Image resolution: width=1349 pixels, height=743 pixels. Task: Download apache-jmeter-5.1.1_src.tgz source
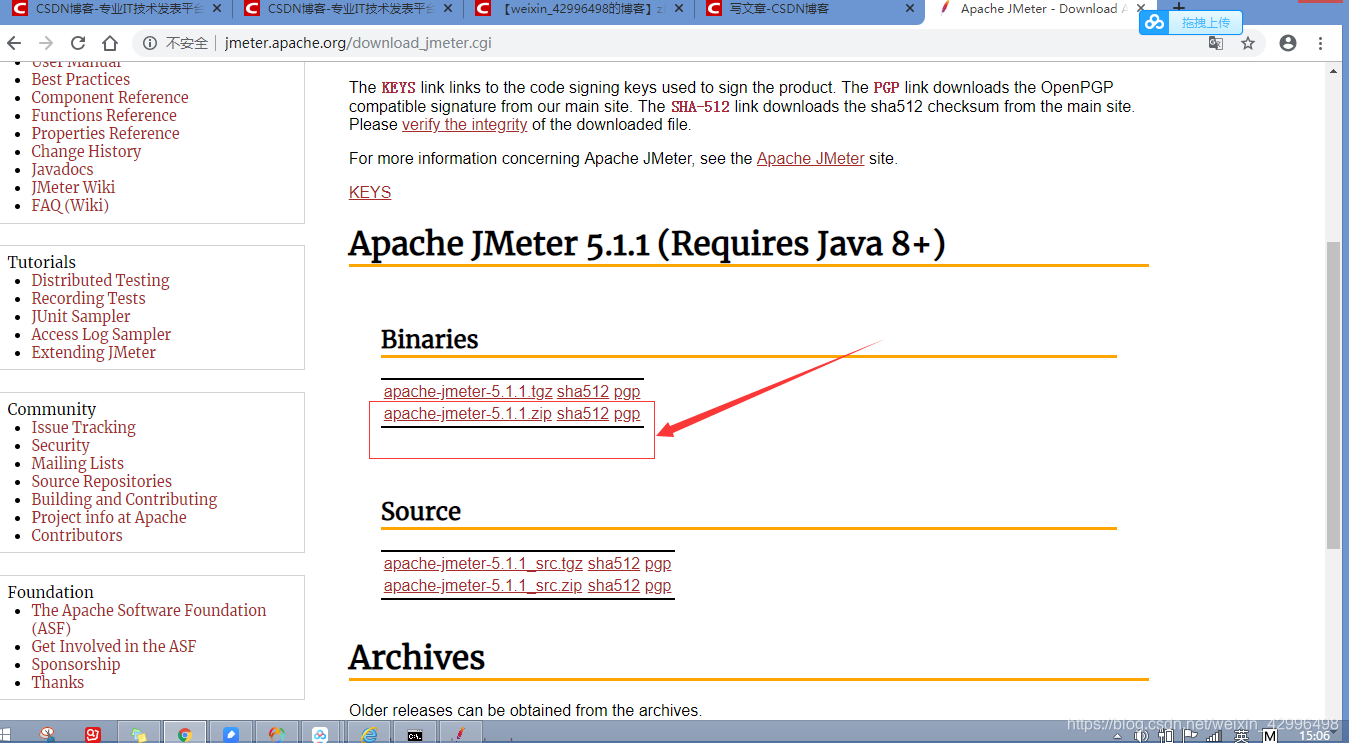click(483, 564)
